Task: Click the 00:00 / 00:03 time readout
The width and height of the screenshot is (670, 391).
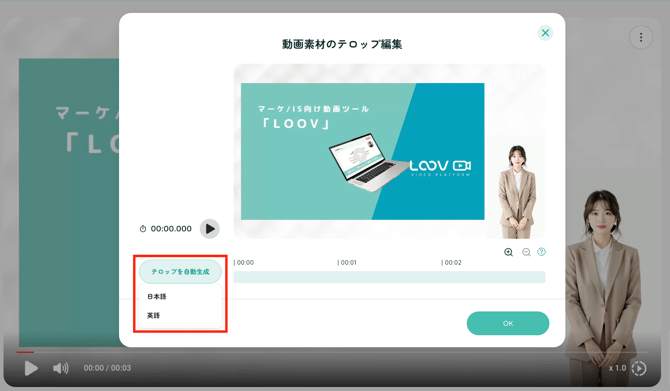Action: (x=107, y=368)
